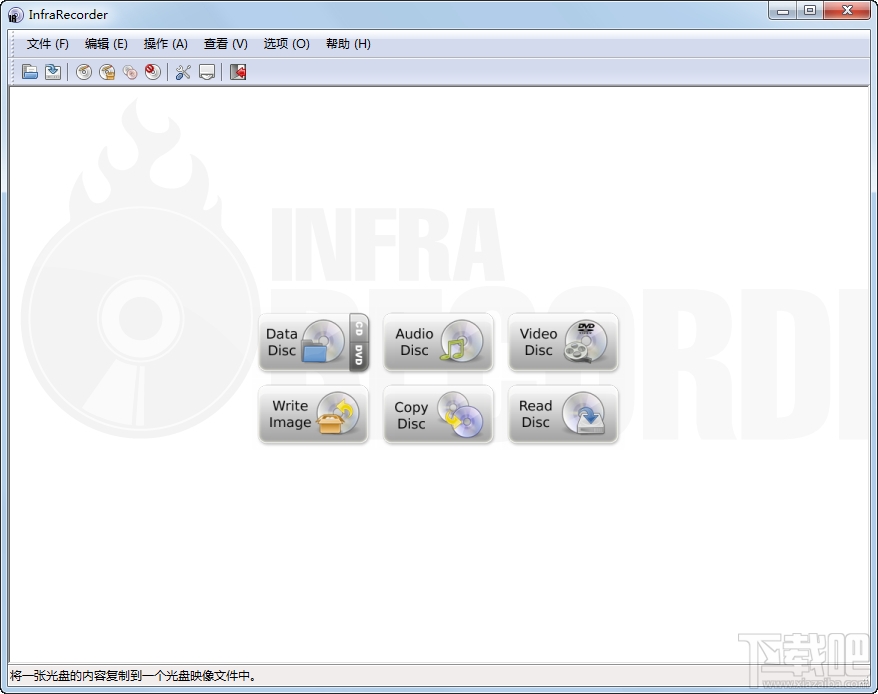Click the Write Image button
Screen dimensions: 878x694
313,414
